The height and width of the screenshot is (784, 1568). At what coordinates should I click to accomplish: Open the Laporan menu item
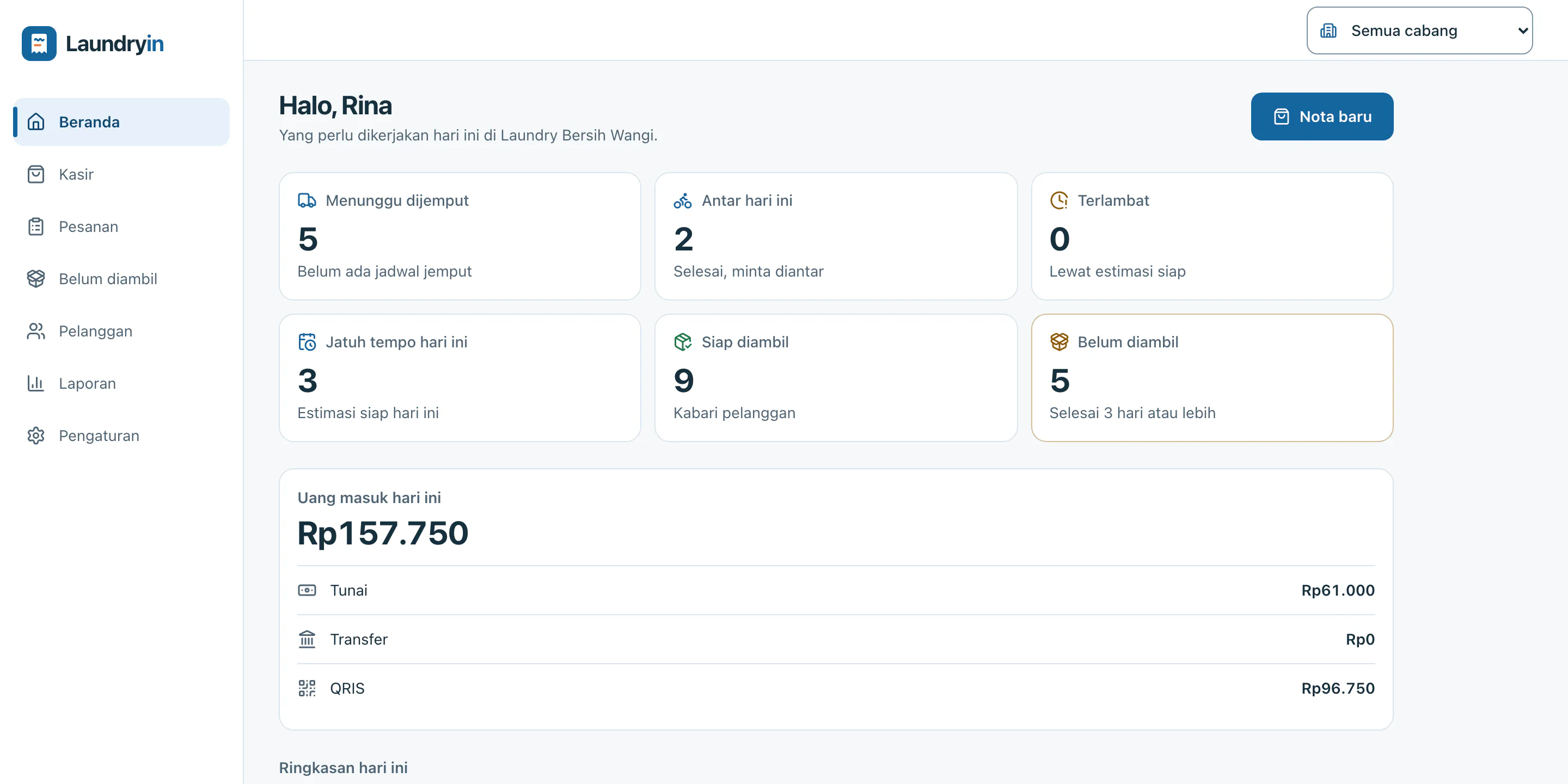121,383
